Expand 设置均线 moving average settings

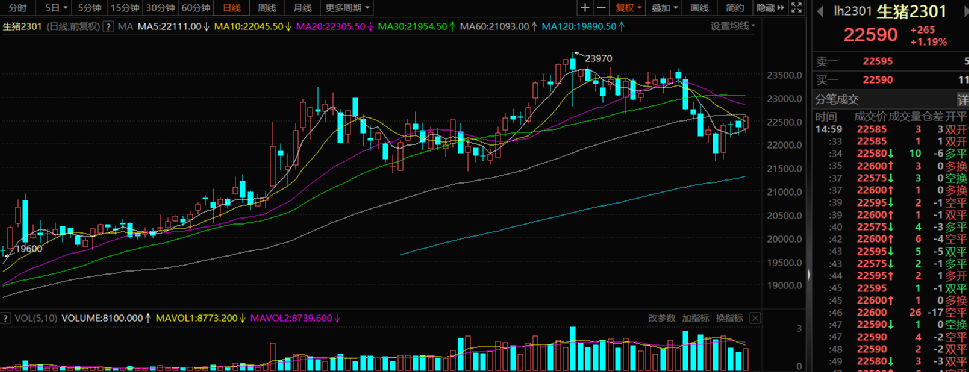[732, 26]
